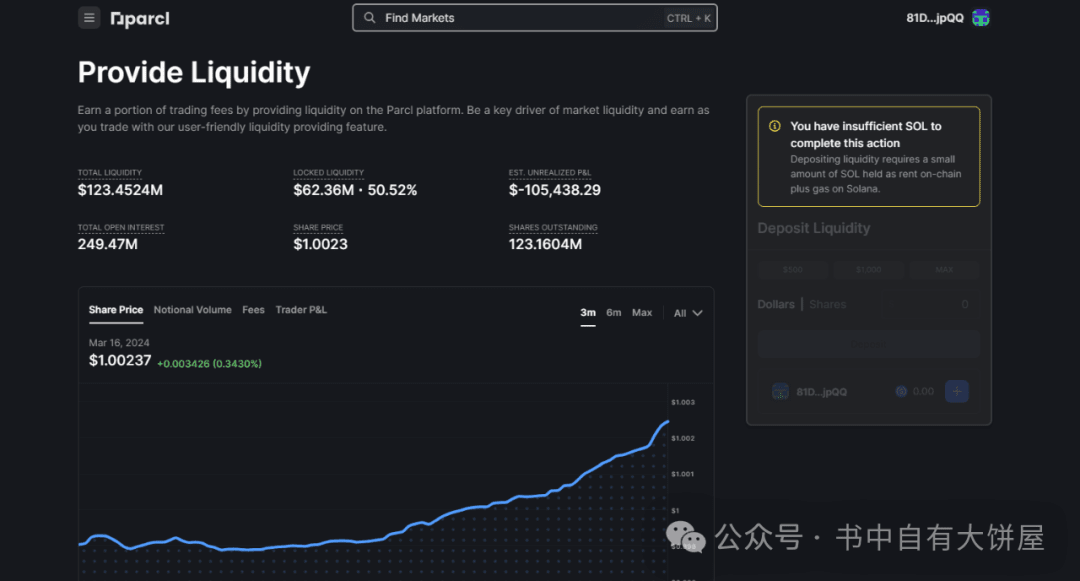The height and width of the screenshot is (581, 1080).
Task: Click the Share Price stat label
Action: tap(318, 228)
